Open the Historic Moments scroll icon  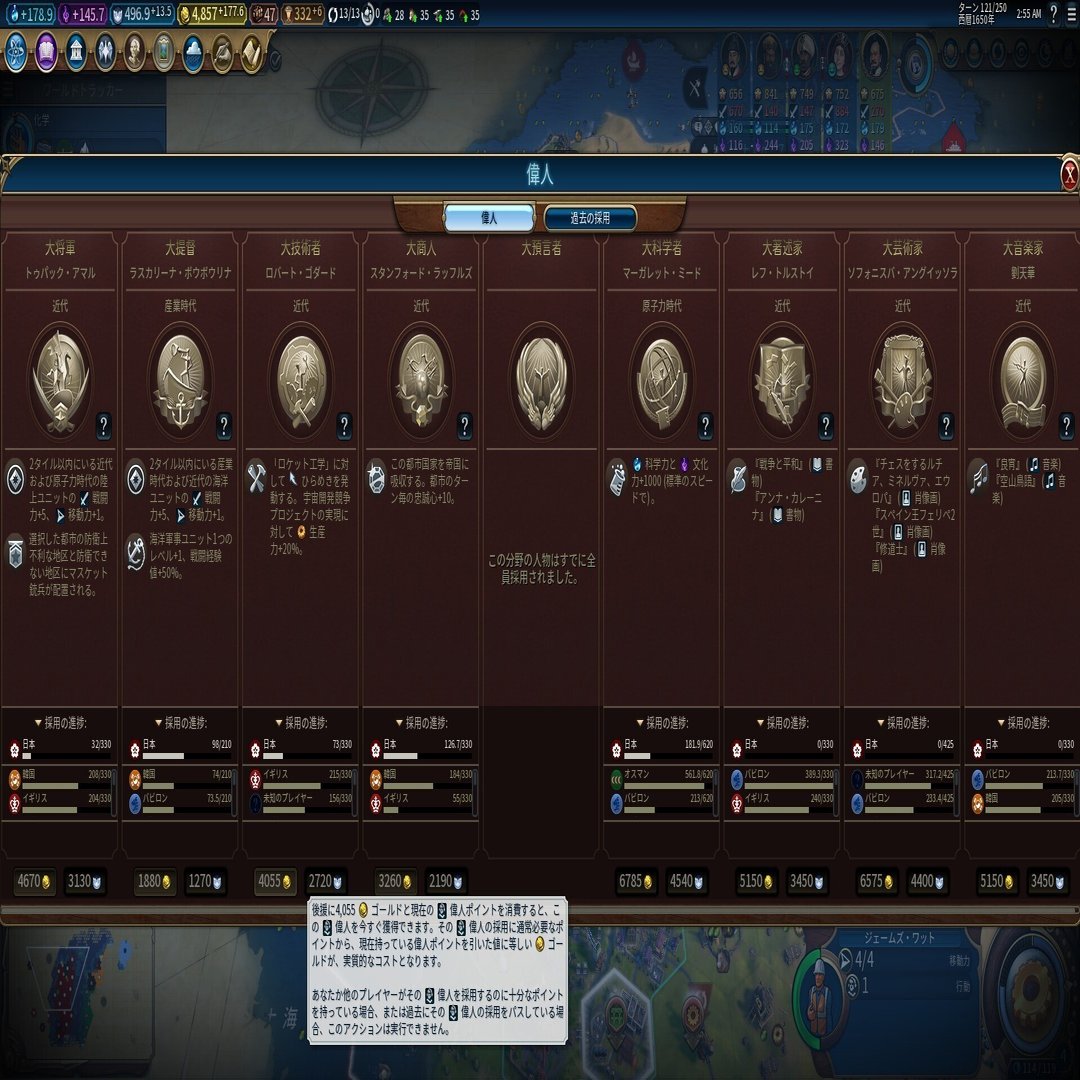251,53
